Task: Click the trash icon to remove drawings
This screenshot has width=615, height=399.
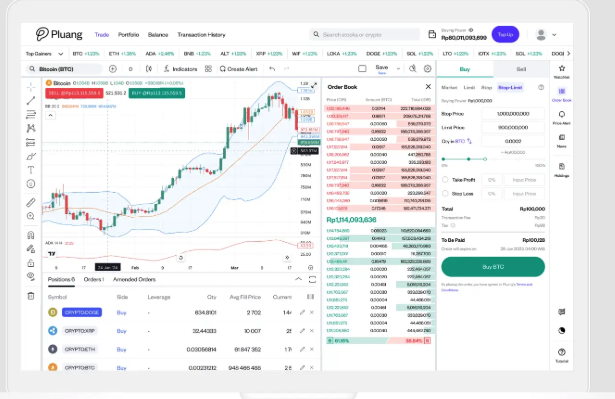Action: (31, 296)
